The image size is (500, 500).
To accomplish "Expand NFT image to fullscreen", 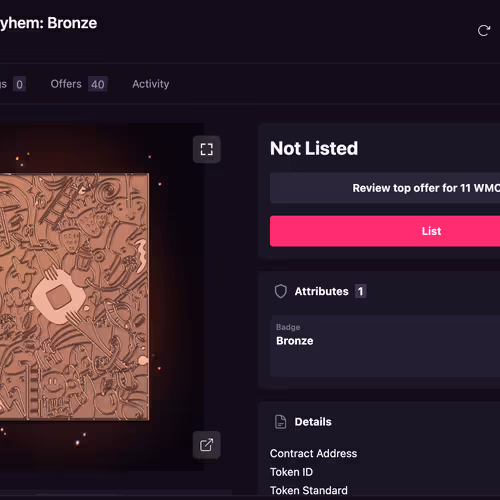I will (207, 149).
